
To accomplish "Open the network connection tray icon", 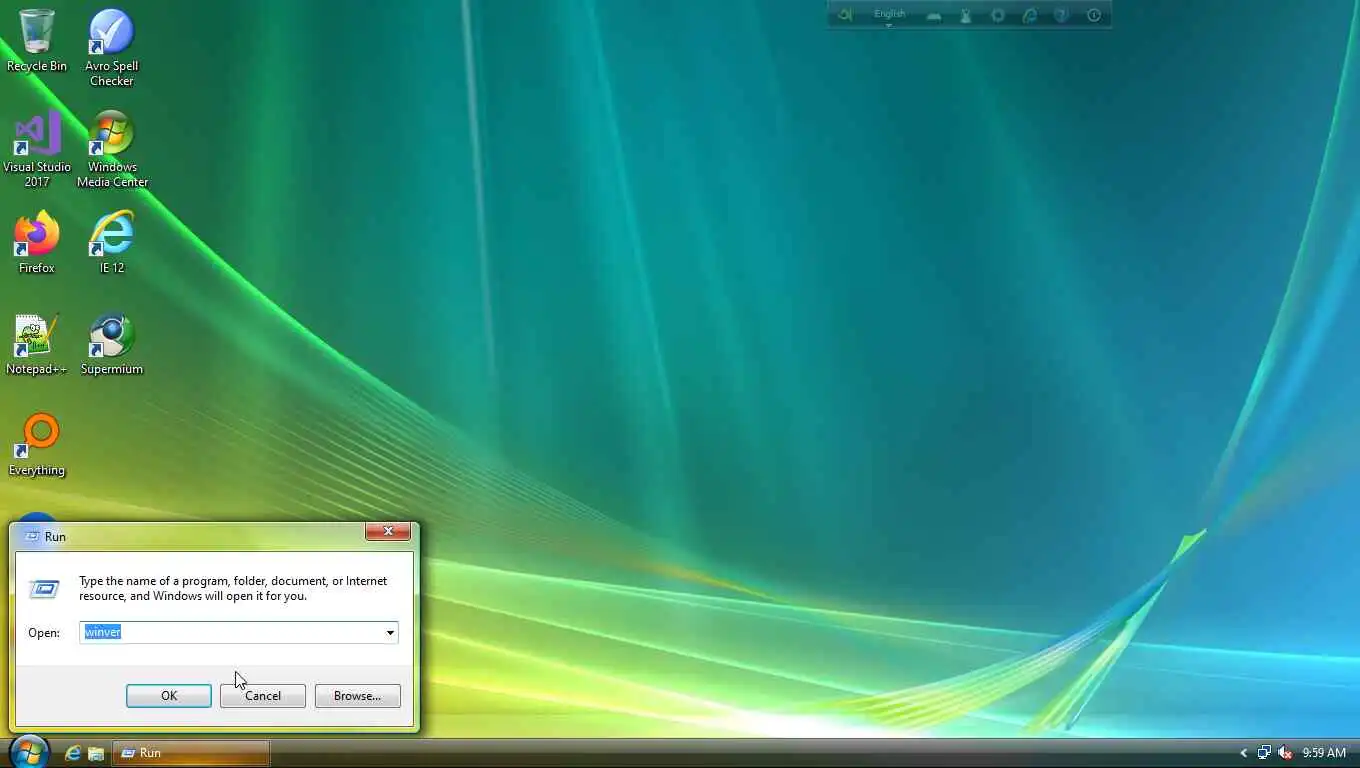I will (1264, 753).
